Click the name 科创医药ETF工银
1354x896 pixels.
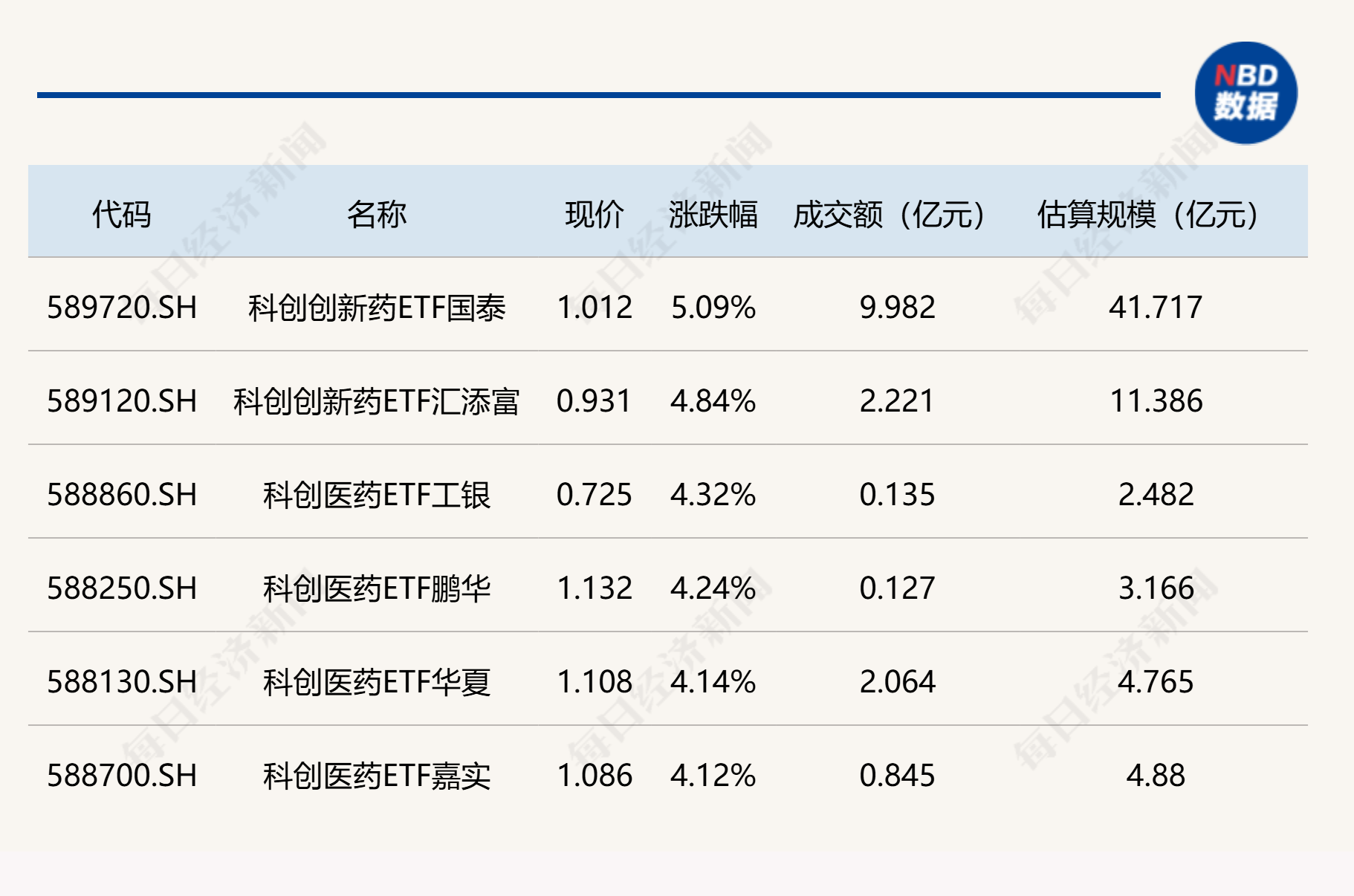(377, 495)
